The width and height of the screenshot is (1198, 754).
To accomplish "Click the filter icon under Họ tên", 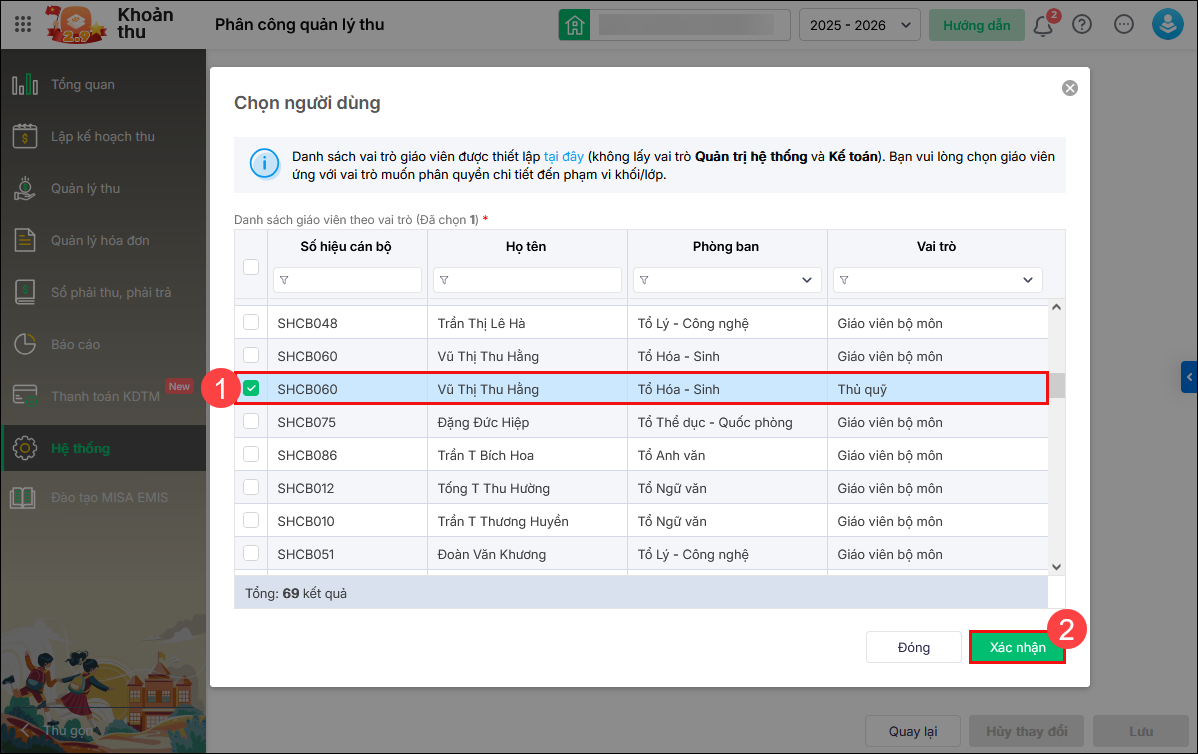I will (x=444, y=280).
